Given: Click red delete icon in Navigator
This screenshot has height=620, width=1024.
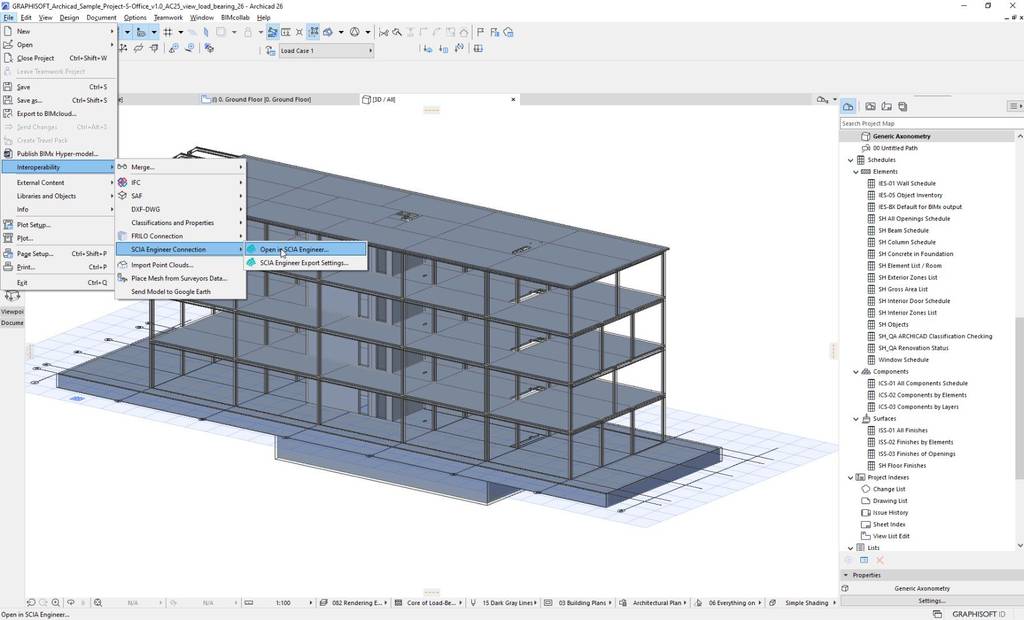Looking at the screenshot, I should [880, 560].
